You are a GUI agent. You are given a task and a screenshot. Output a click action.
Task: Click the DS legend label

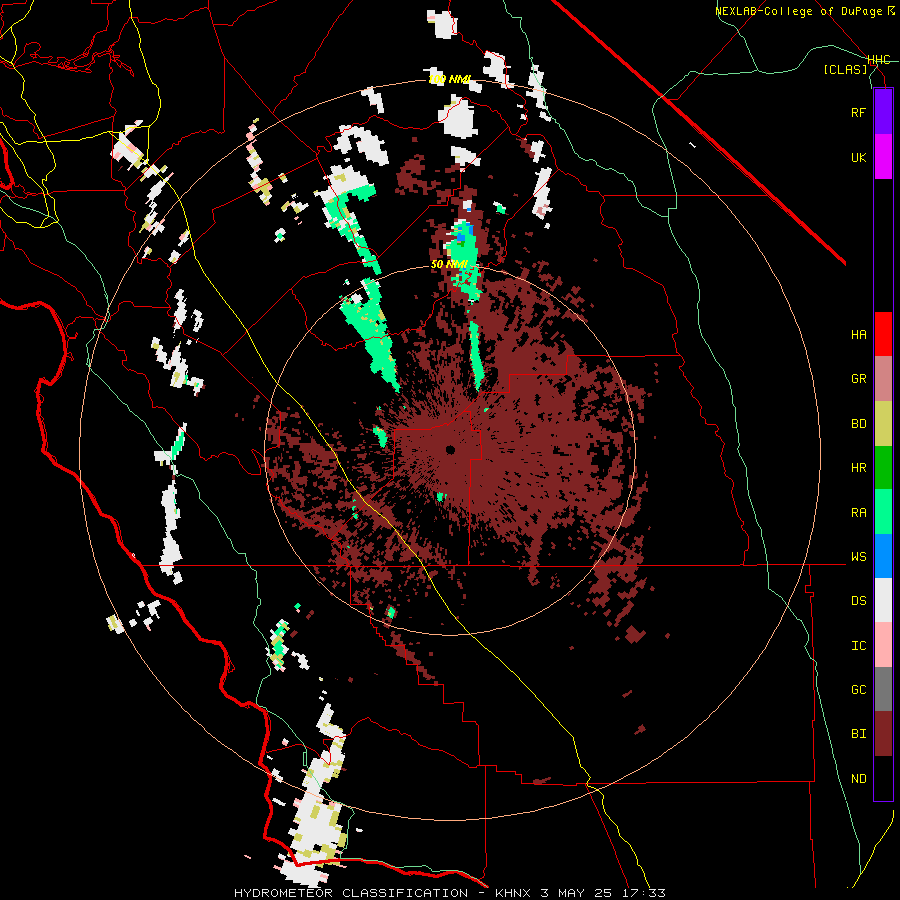(858, 600)
